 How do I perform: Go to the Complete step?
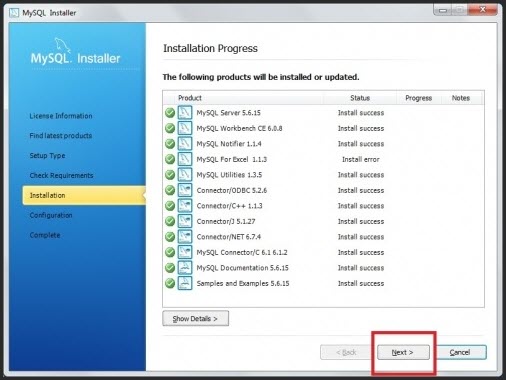pyautogui.click(x=45, y=235)
